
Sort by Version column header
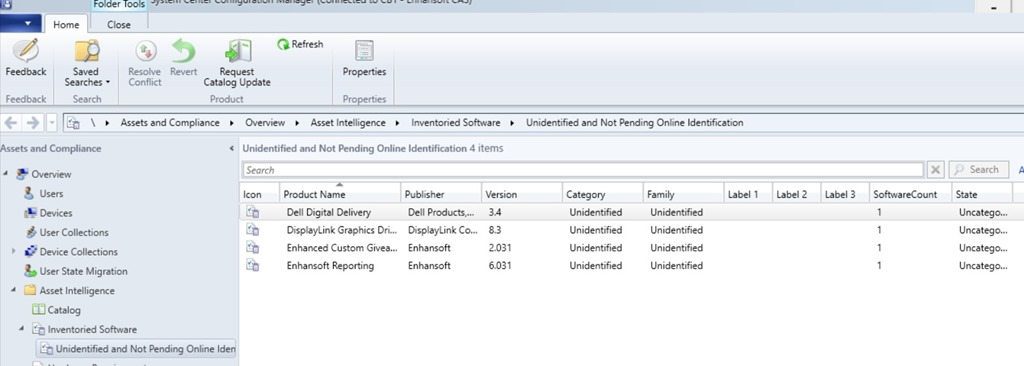click(522, 194)
